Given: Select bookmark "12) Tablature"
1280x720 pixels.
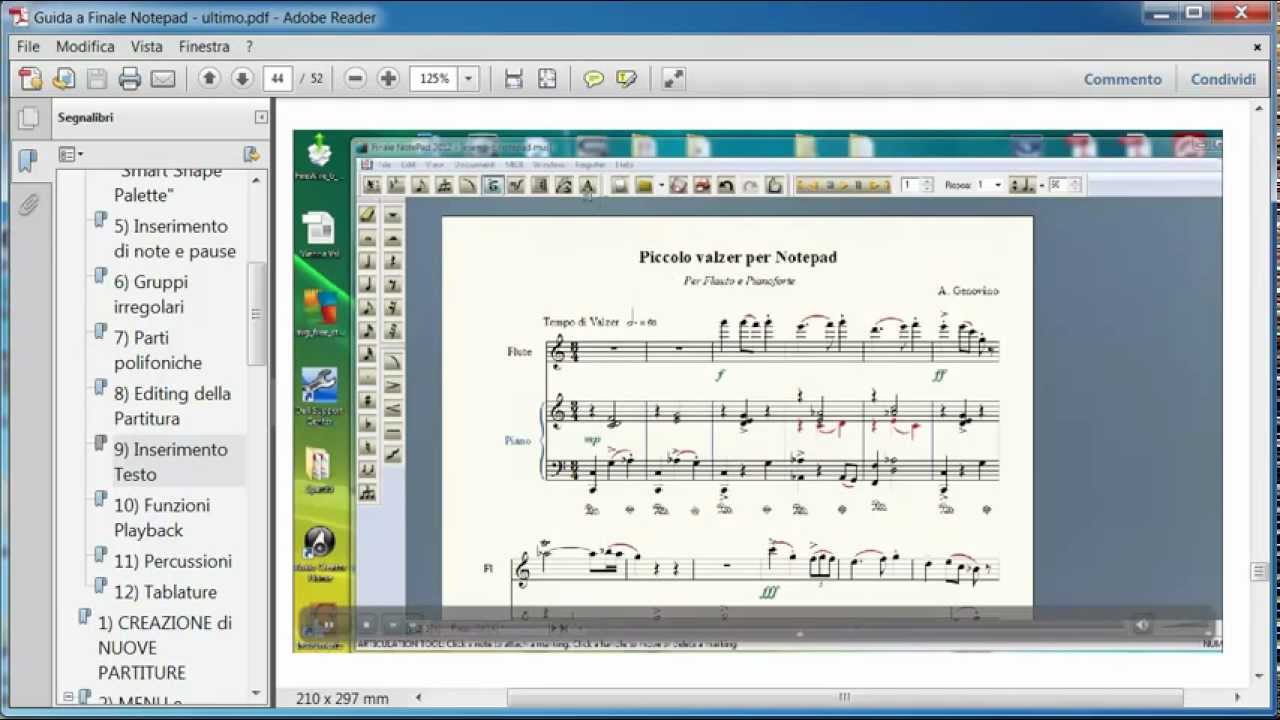Looking at the screenshot, I should coord(164,592).
